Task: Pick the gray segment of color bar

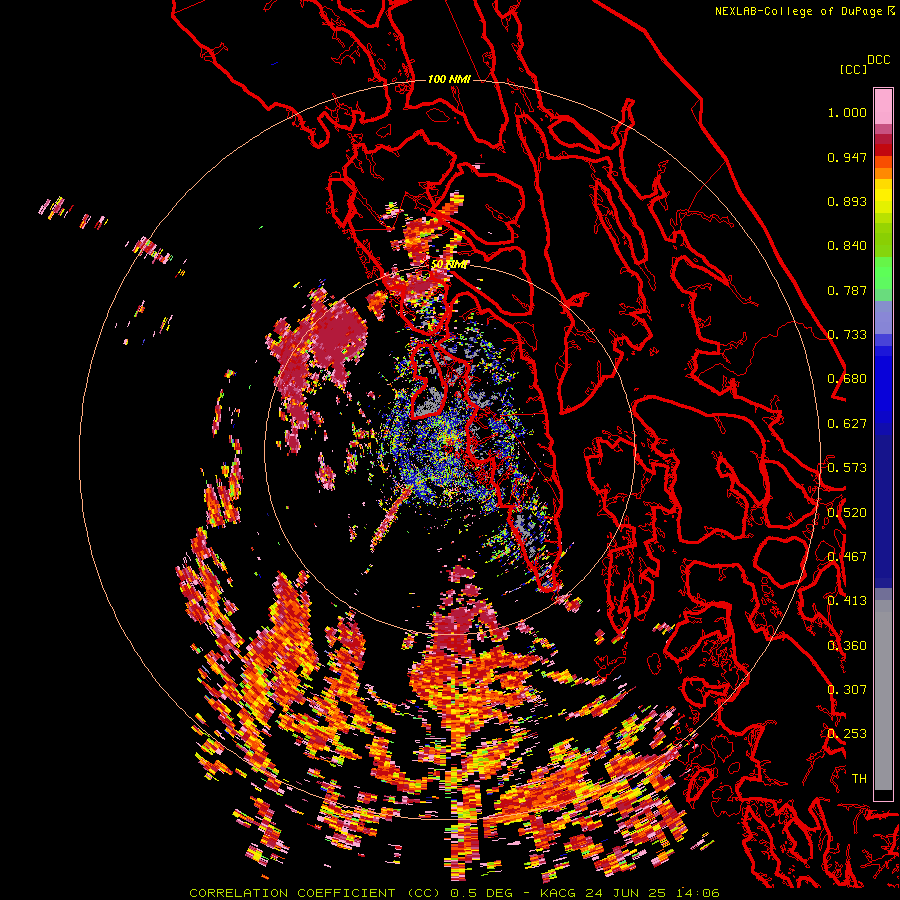Action: pos(883,695)
